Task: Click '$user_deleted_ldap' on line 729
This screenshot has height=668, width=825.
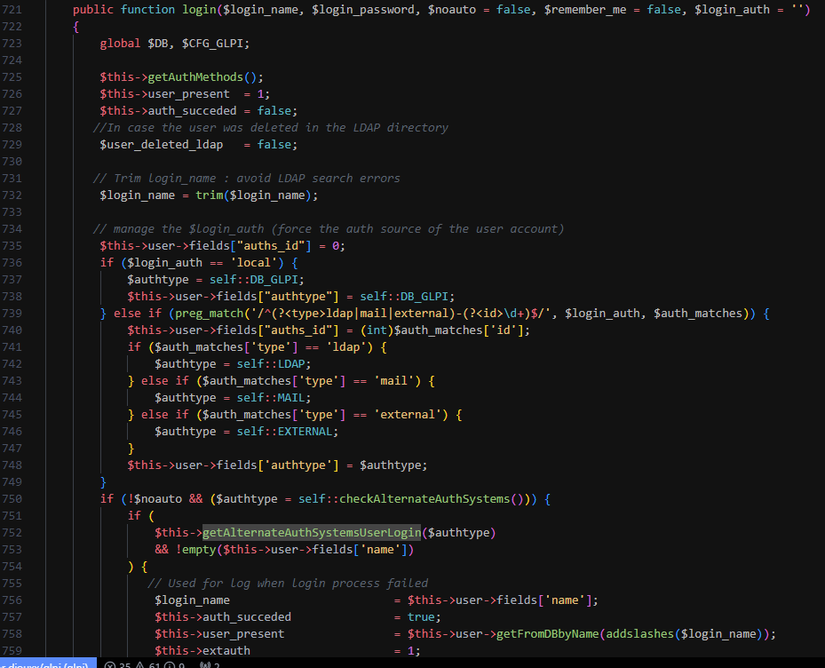Action: click(162, 144)
